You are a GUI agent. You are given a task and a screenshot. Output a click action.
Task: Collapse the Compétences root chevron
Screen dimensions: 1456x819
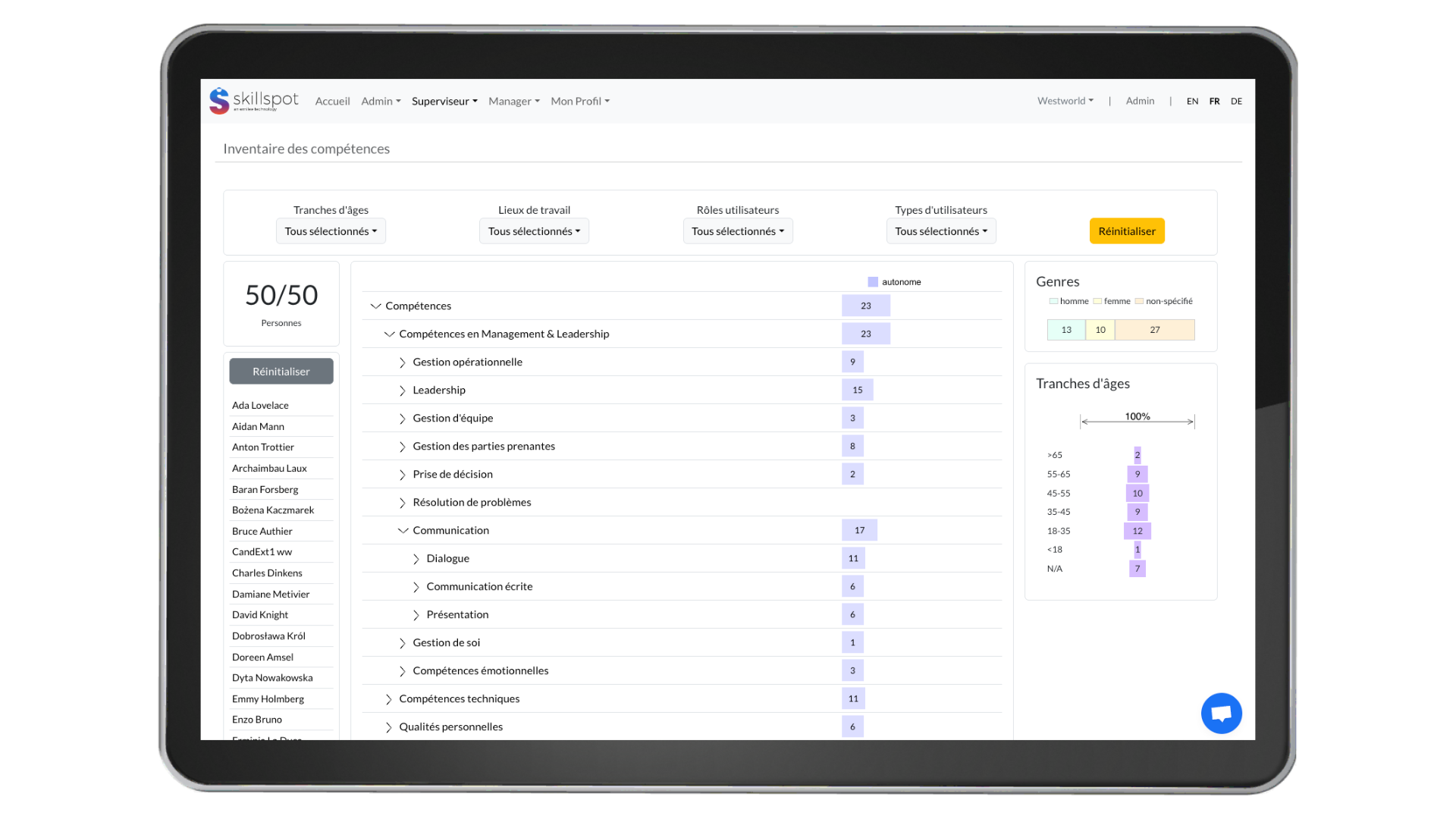(x=375, y=306)
